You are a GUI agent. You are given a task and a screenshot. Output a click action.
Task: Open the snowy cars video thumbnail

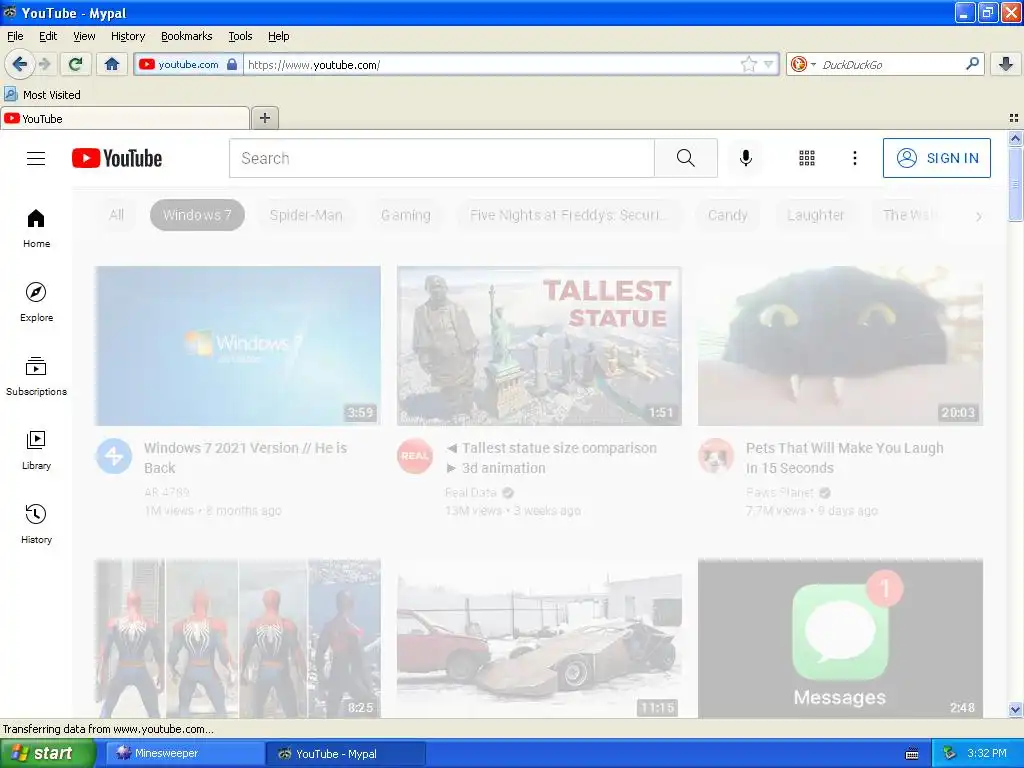coord(539,639)
